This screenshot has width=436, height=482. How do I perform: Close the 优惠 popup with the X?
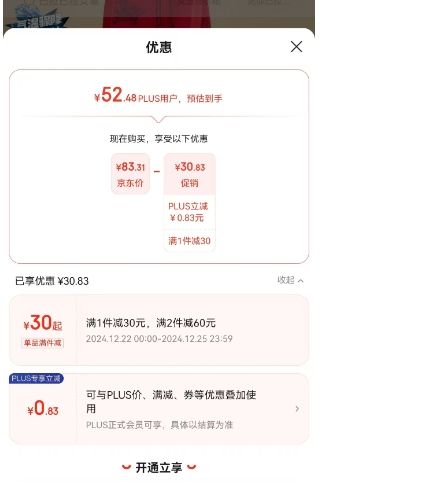pos(296,47)
